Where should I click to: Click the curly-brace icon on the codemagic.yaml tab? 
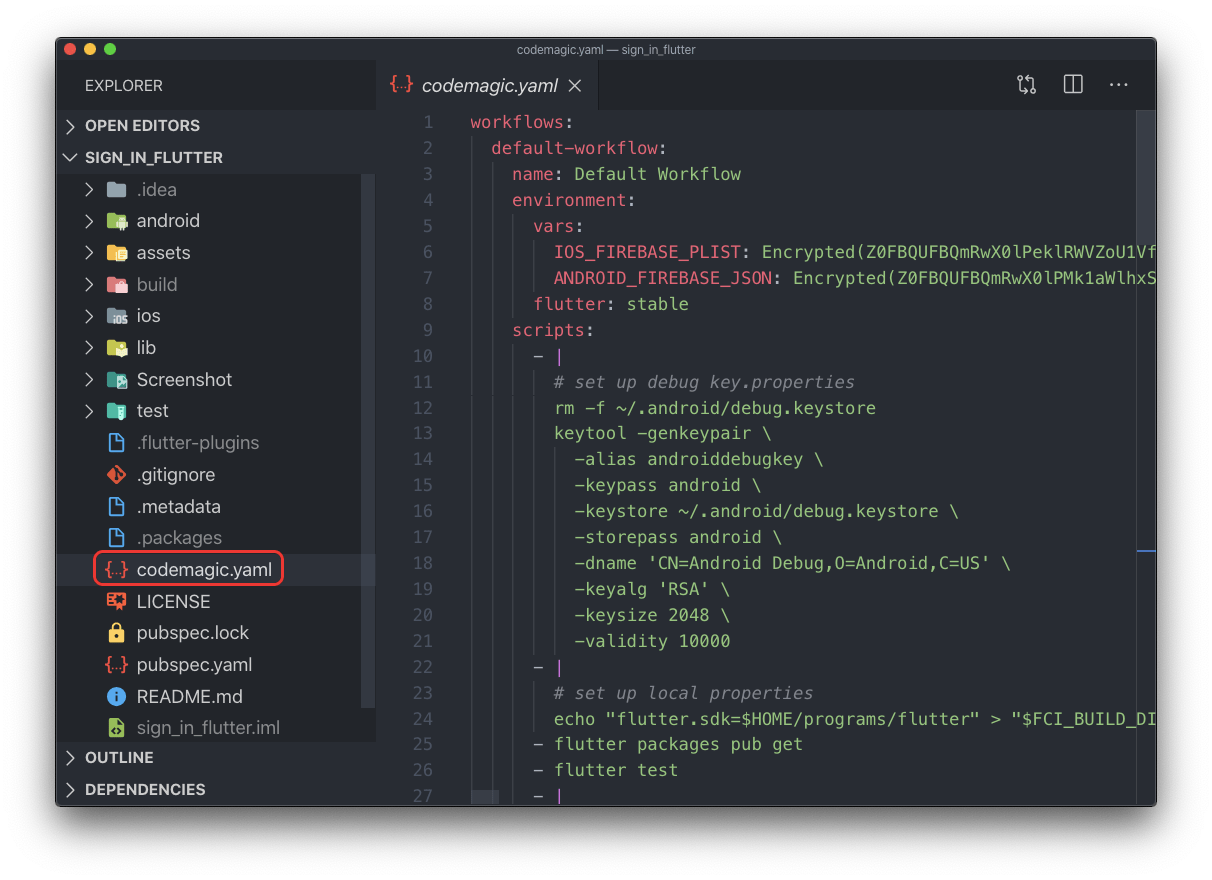[400, 85]
